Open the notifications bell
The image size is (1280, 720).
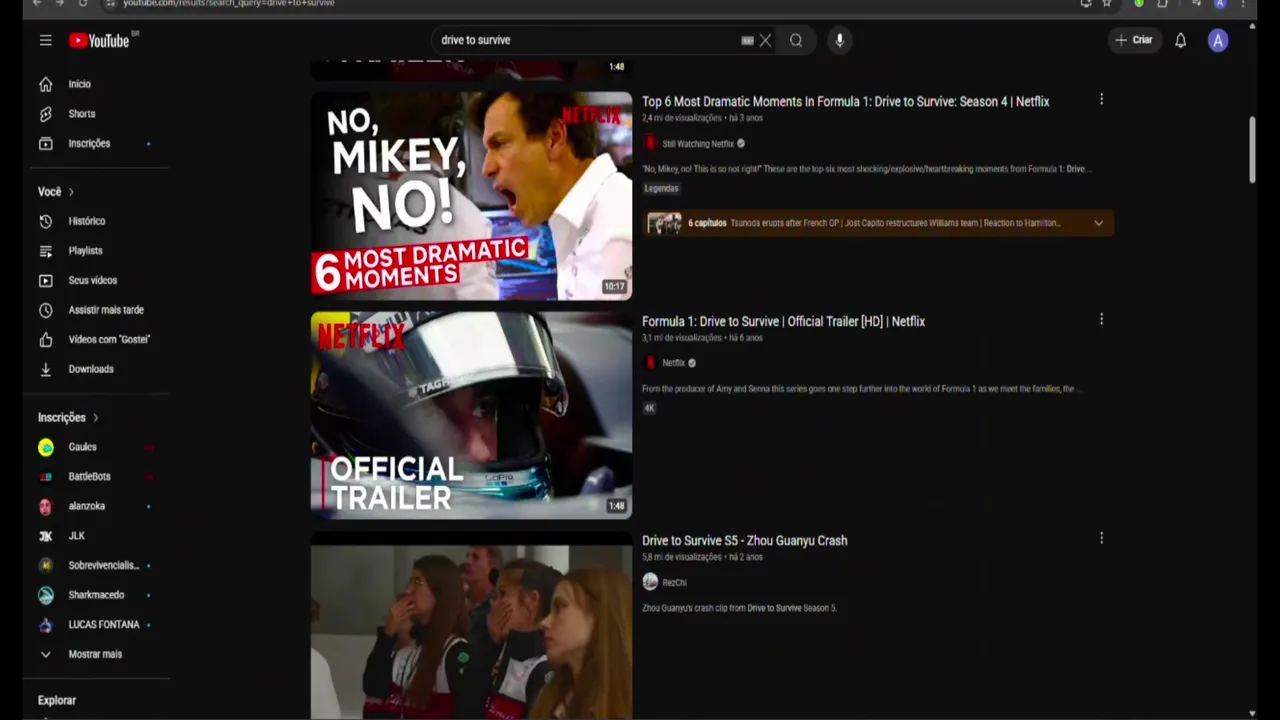(1181, 40)
